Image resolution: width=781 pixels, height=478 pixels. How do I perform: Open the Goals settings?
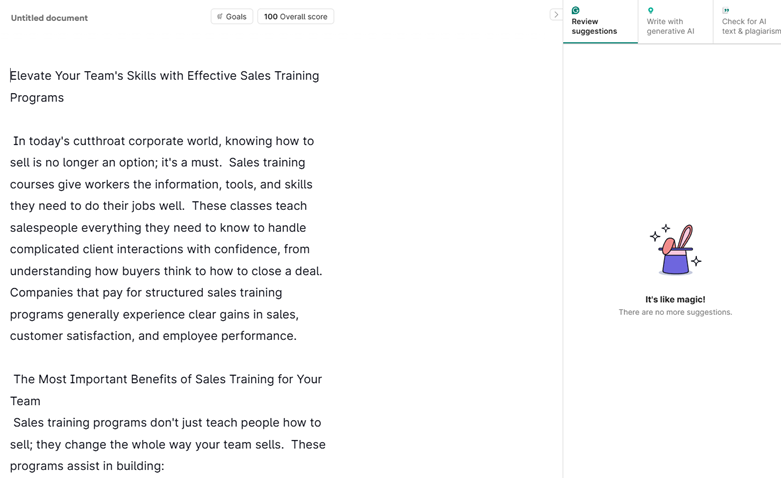[x=232, y=17]
